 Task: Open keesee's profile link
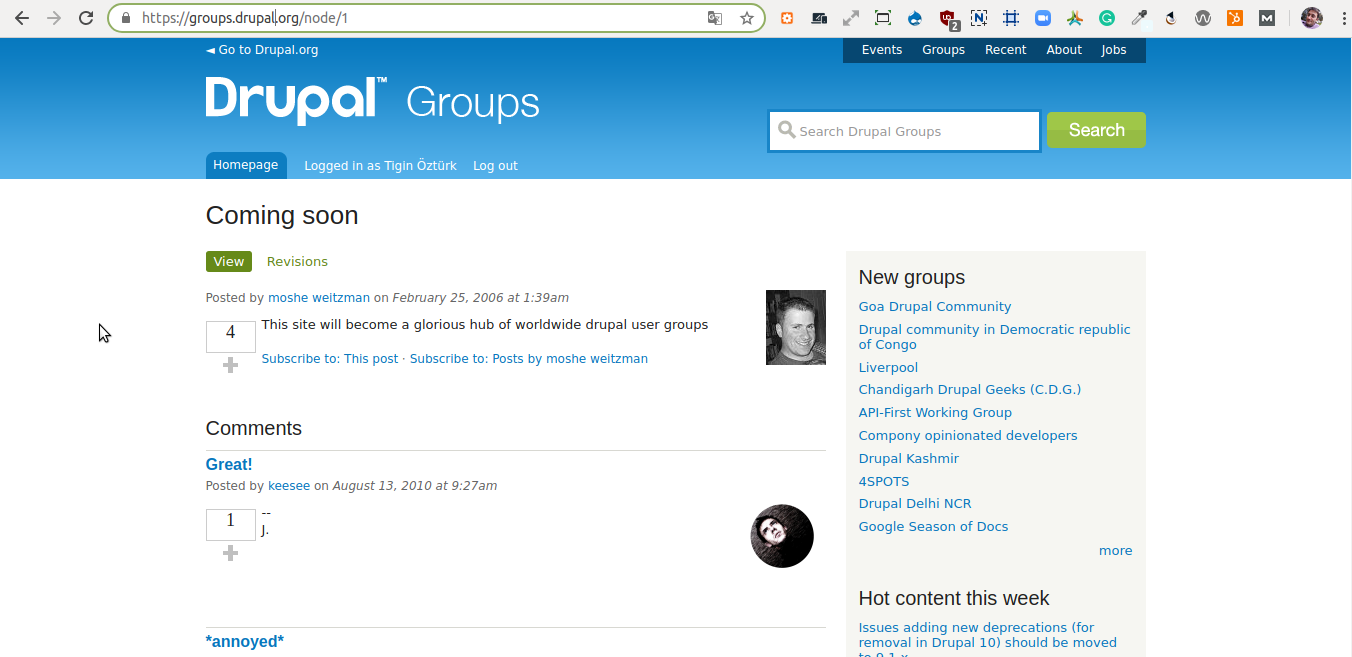289,486
